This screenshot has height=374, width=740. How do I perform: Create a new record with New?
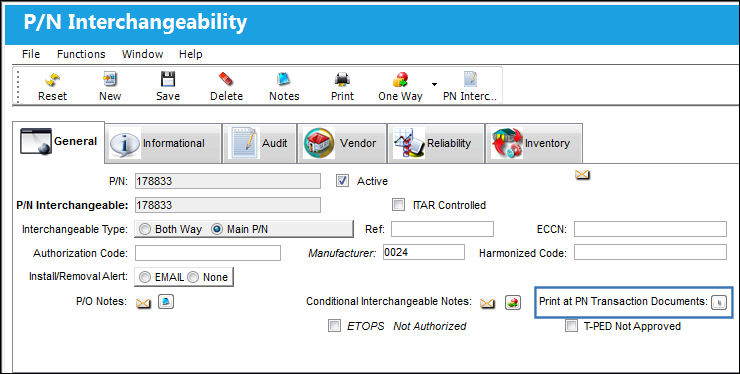tap(110, 86)
